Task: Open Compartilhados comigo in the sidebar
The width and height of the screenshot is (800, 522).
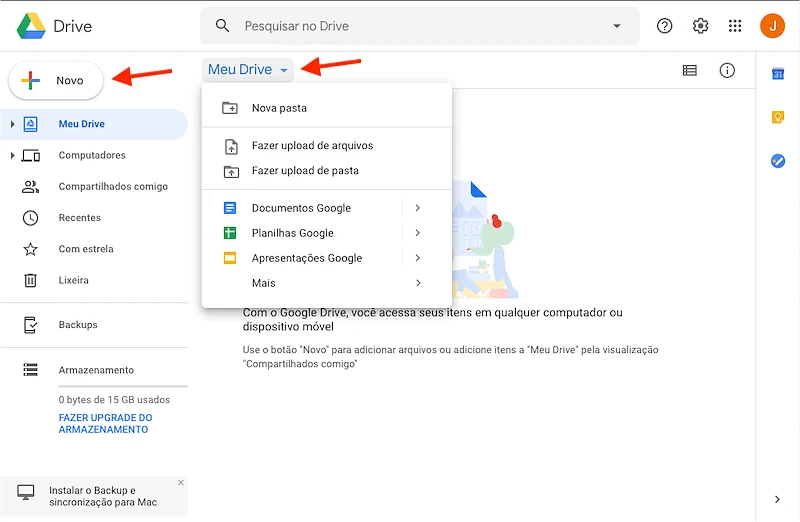Action: click(x=94, y=187)
